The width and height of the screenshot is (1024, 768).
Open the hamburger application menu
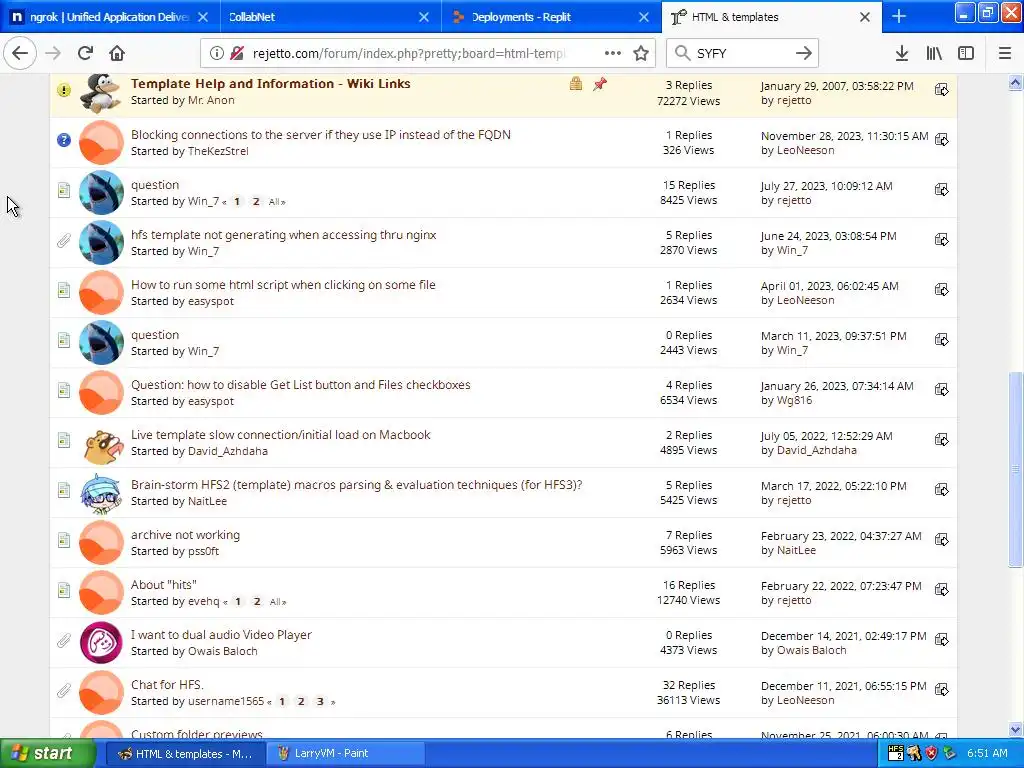coord(1004,54)
